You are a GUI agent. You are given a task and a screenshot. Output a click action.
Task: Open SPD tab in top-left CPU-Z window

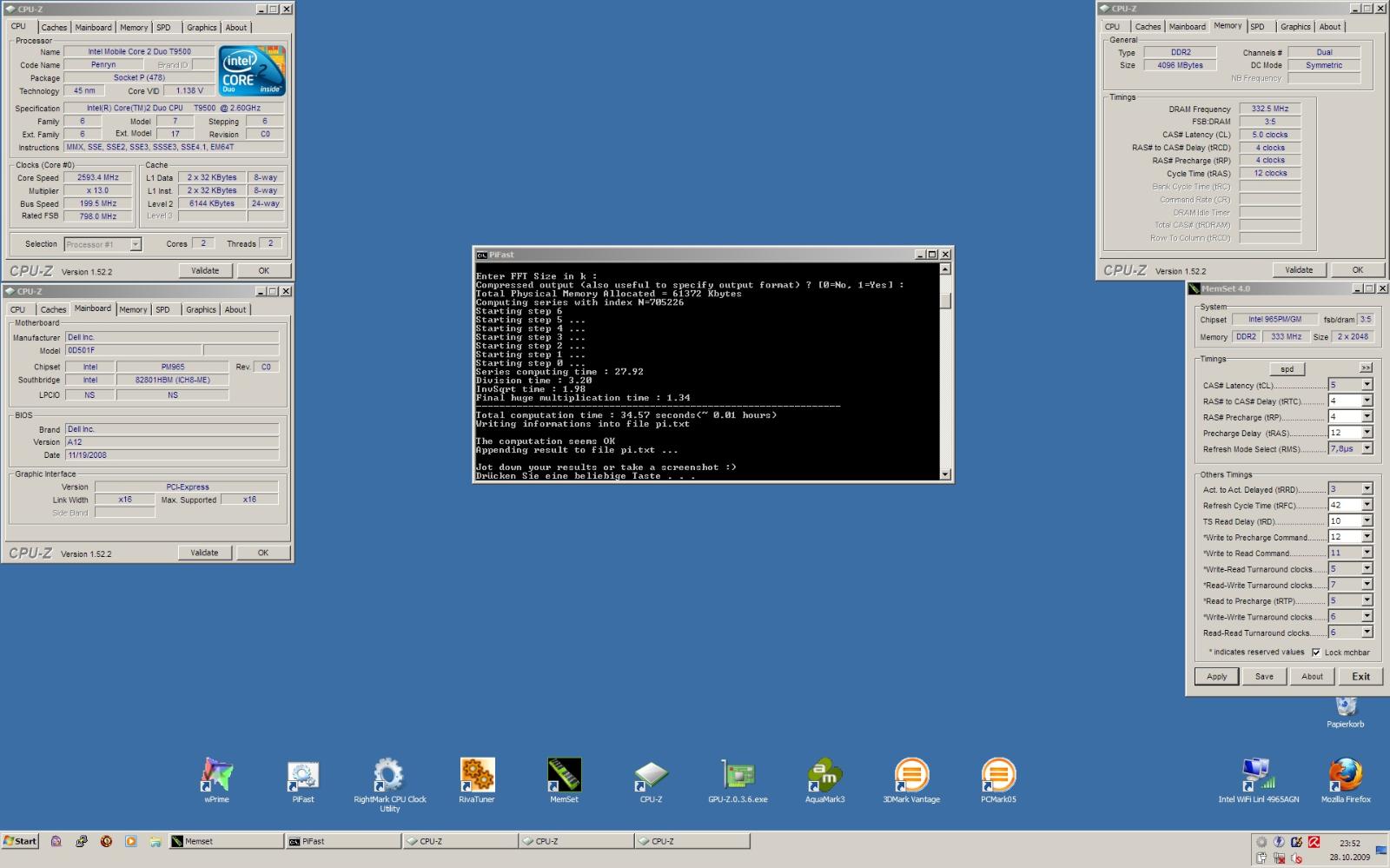[163, 27]
